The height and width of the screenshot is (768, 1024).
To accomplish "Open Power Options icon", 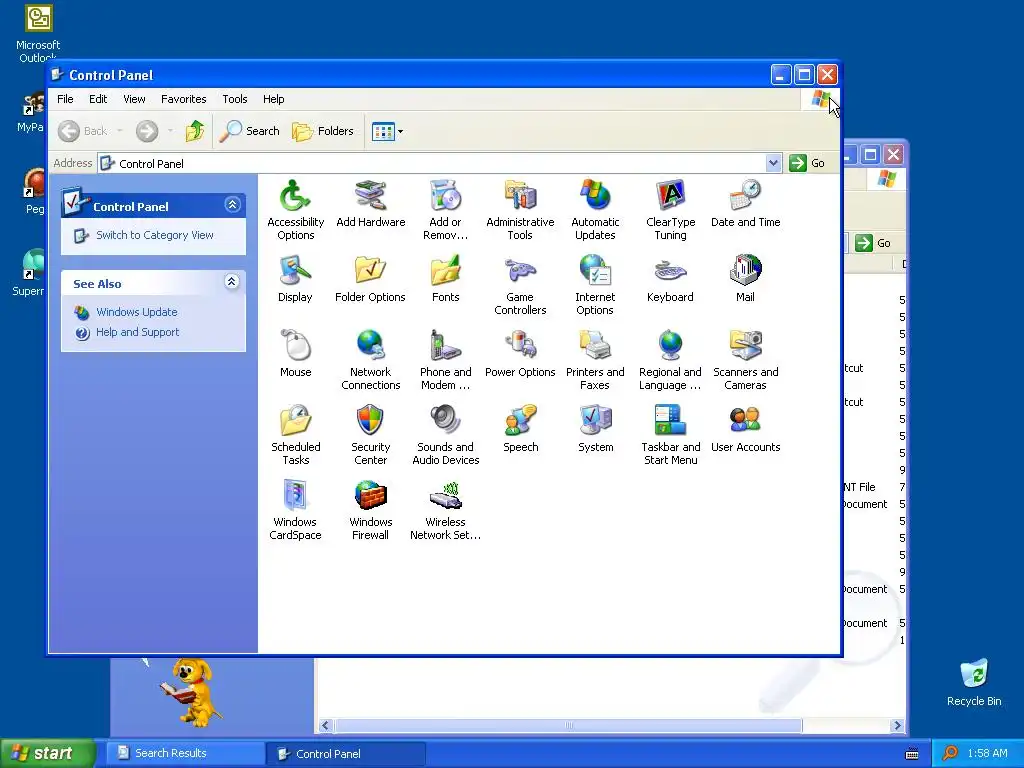I will coord(520,345).
